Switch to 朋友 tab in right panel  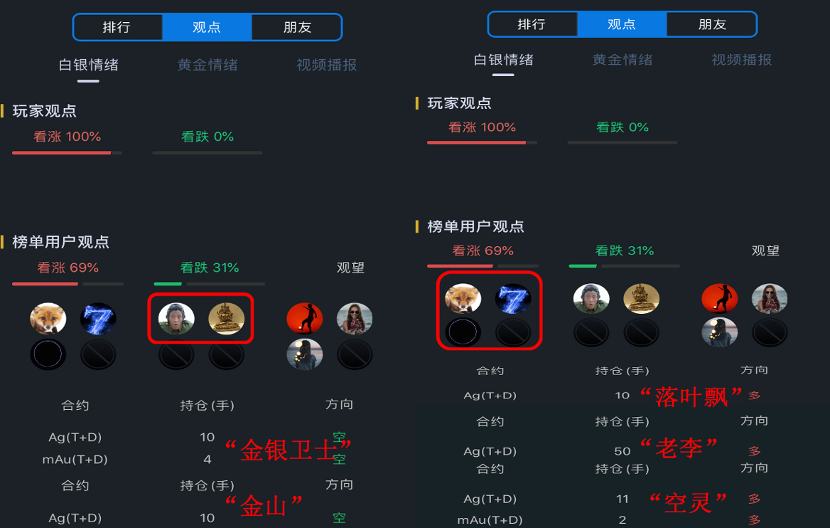[712, 24]
